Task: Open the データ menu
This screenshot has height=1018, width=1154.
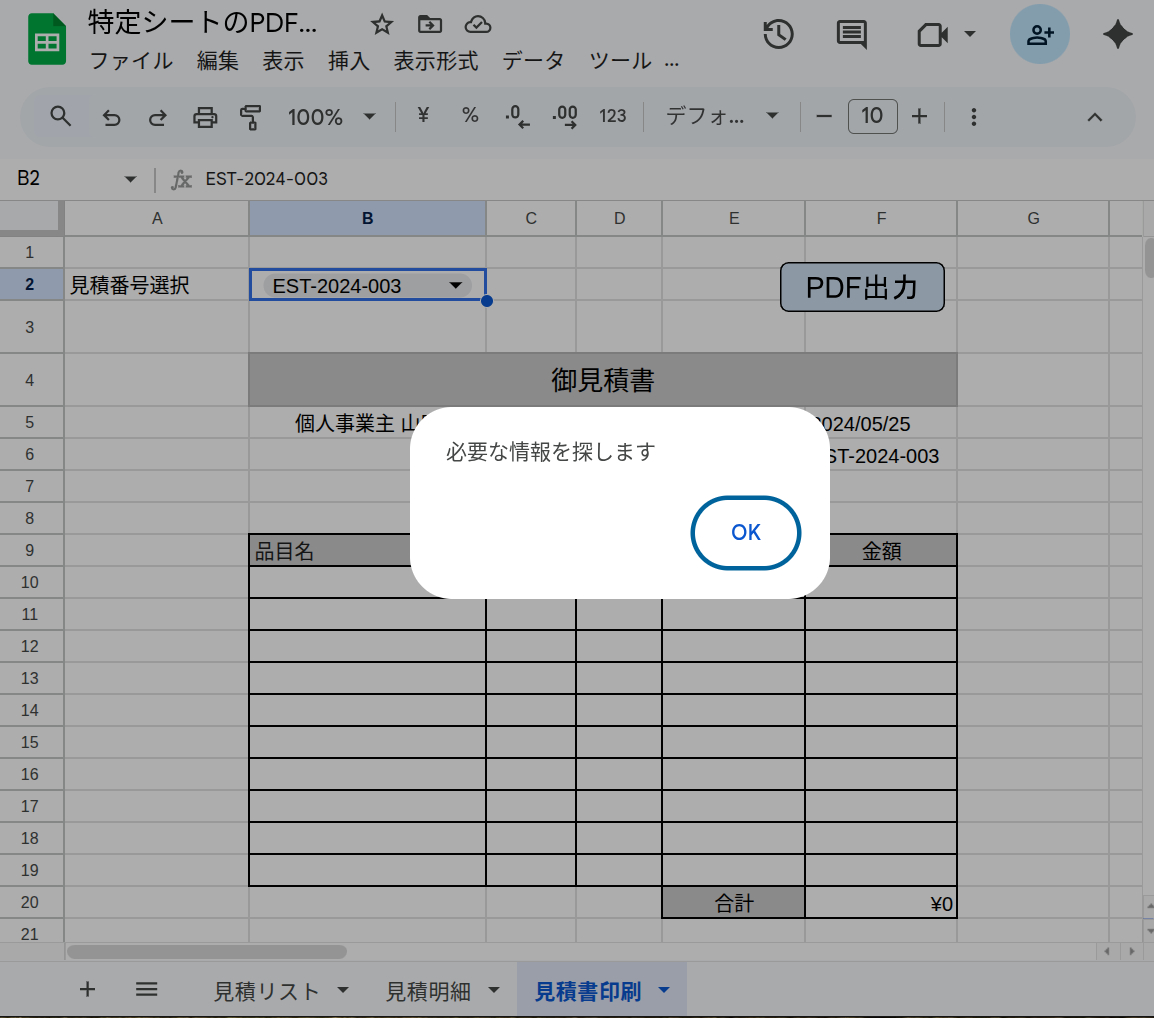Action: coord(533,61)
